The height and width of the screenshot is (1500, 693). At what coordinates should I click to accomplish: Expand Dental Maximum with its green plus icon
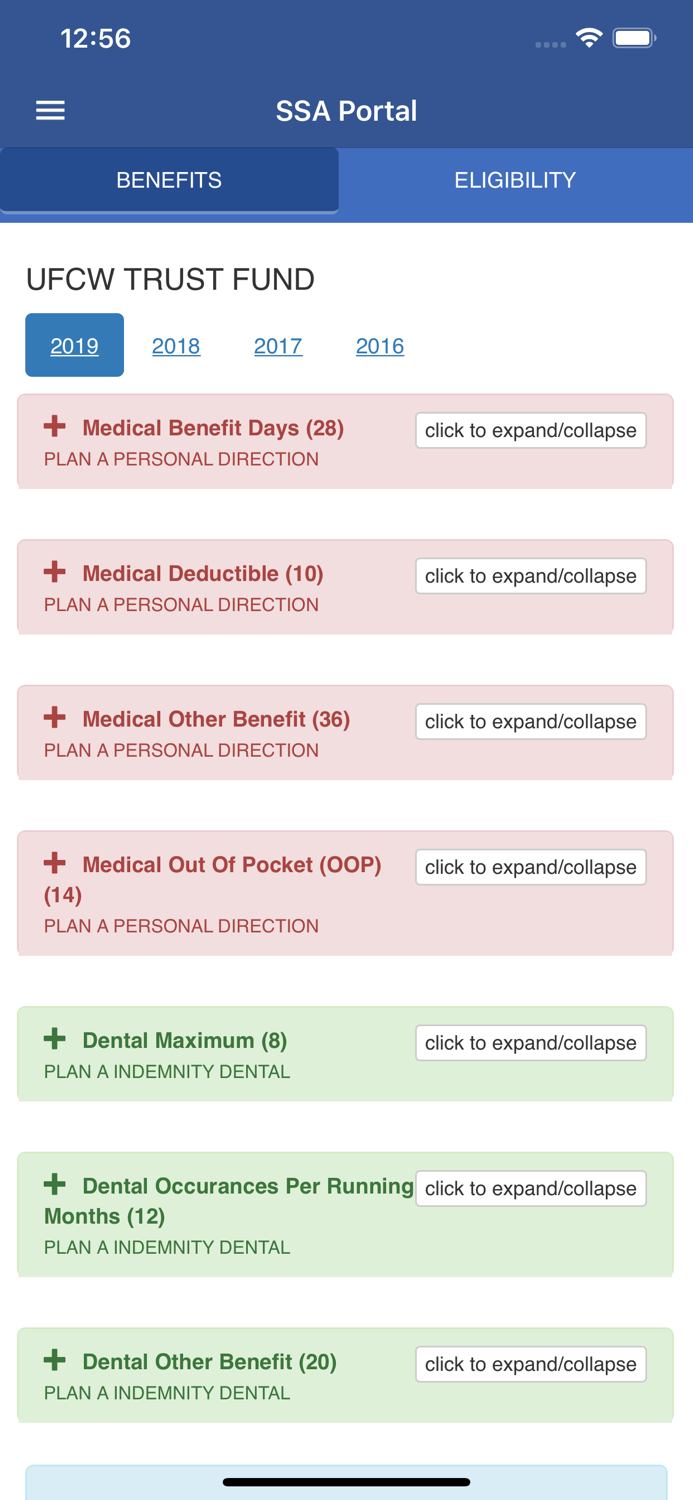54,1037
